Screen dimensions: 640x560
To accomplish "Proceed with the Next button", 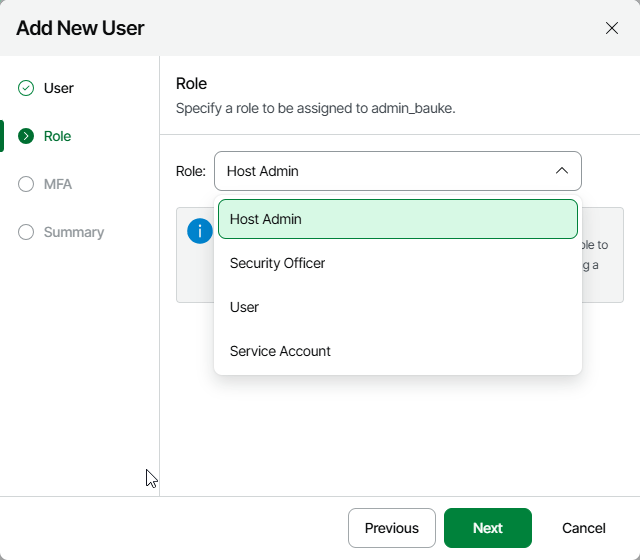I will (488, 528).
